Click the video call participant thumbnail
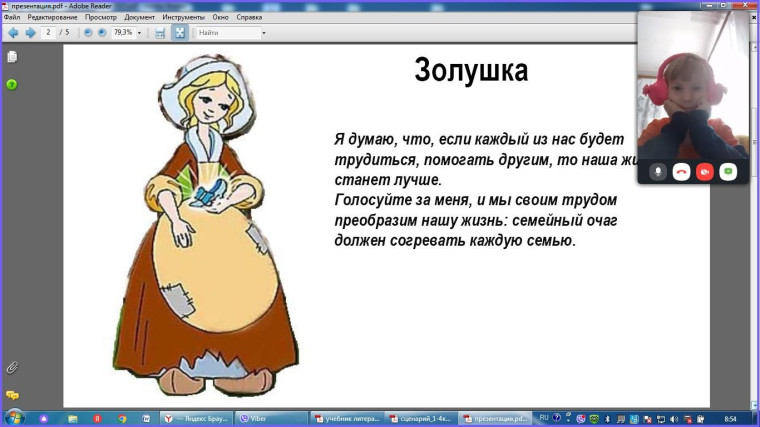The image size is (760, 427). coord(693,86)
